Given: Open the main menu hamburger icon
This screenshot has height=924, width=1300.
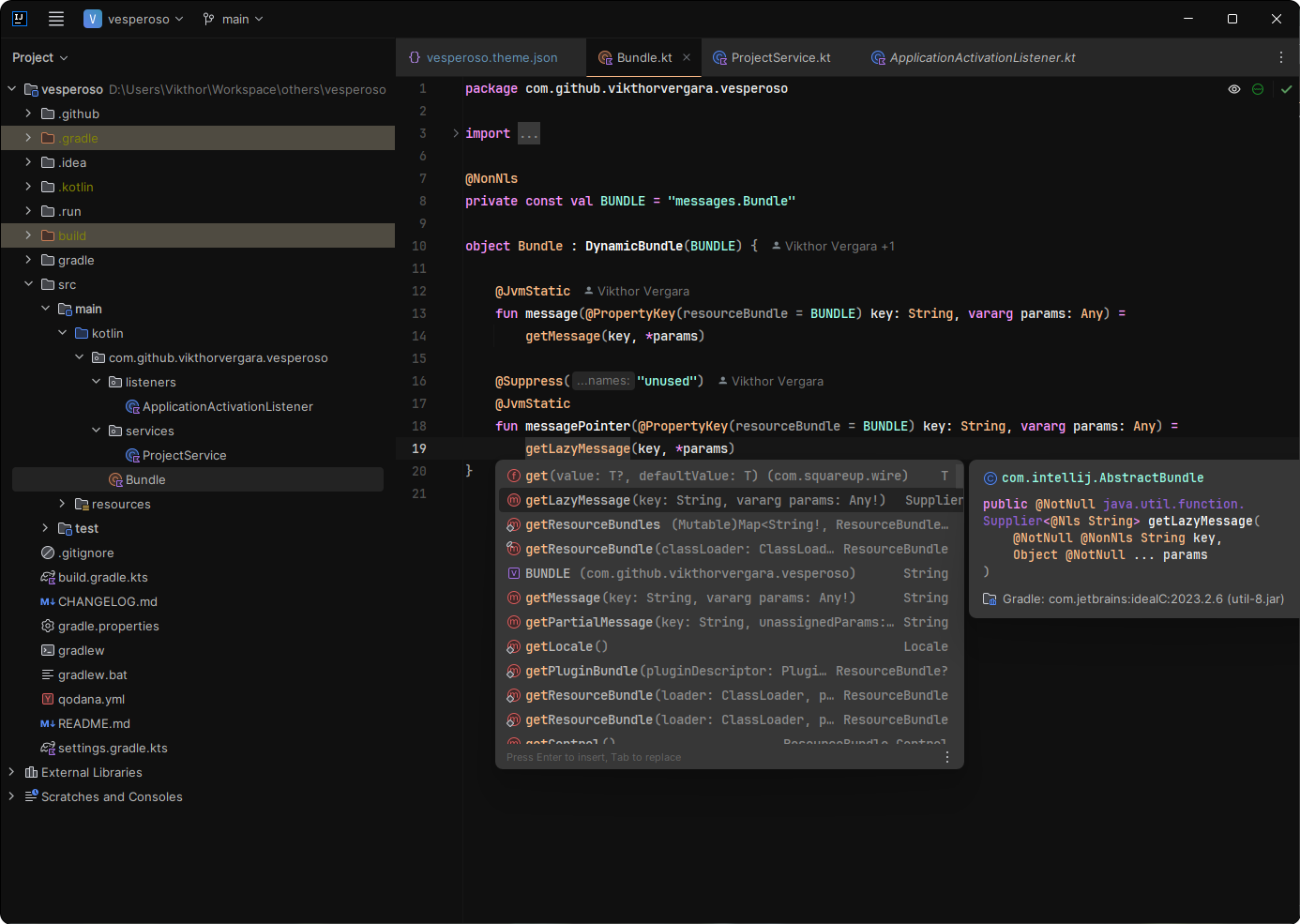Looking at the screenshot, I should tap(56, 19).
